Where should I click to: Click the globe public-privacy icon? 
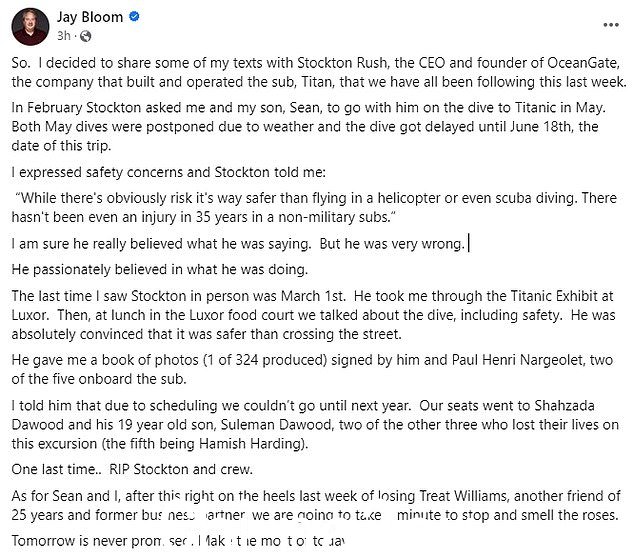[85, 36]
